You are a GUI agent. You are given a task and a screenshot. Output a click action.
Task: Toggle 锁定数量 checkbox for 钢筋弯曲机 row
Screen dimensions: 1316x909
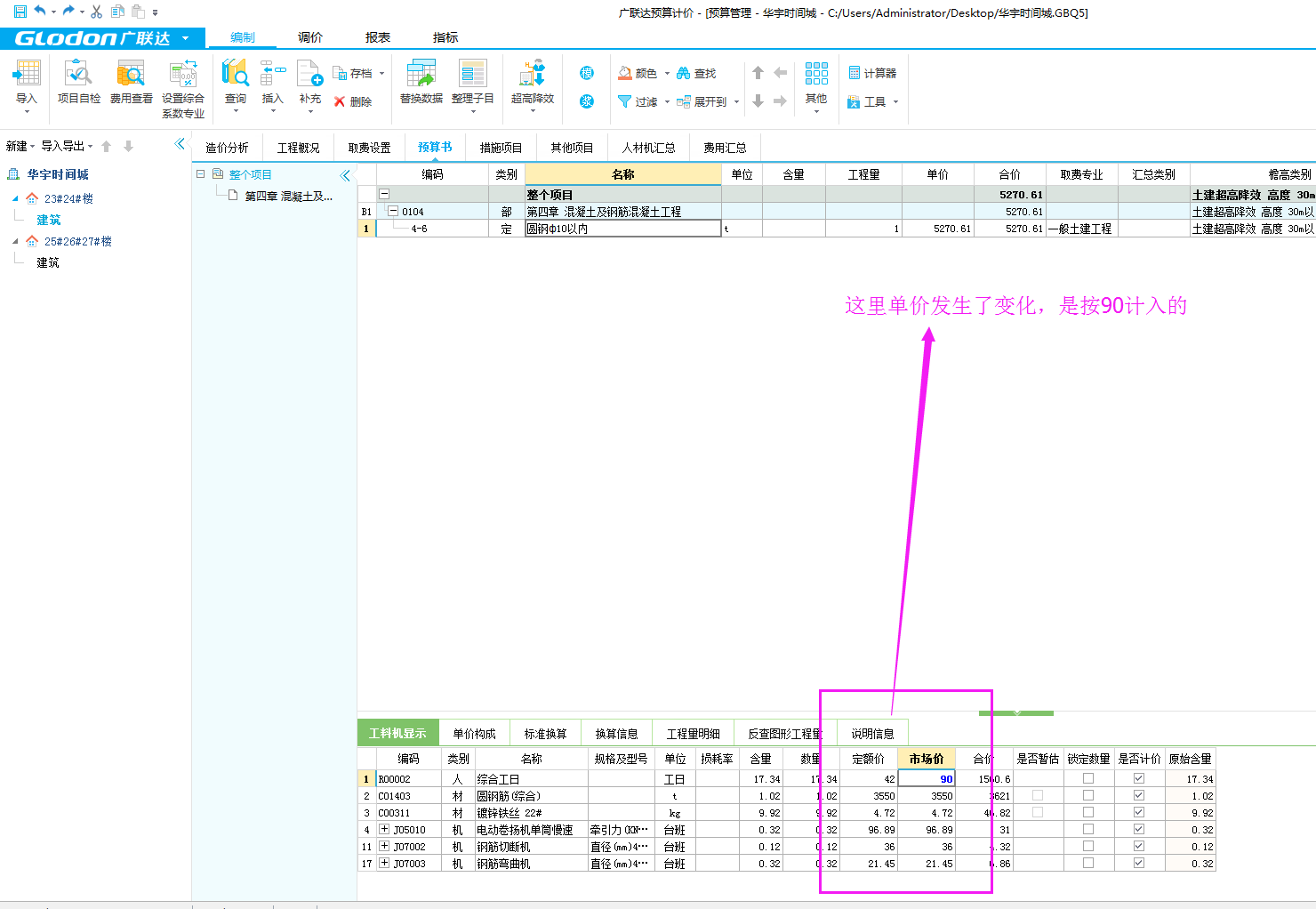tap(1088, 863)
